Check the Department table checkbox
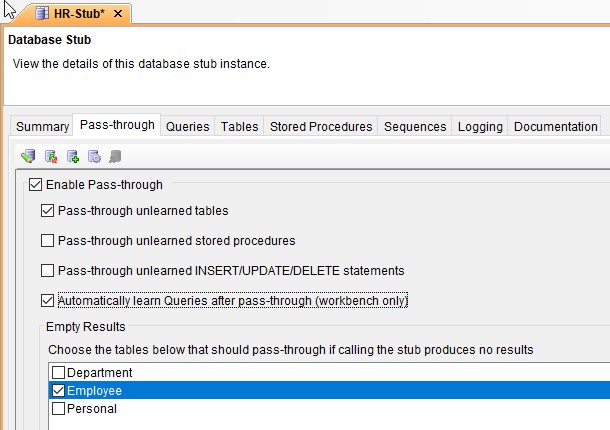Image resolution: width=610 pixels, height=430 pixels. 58,373
